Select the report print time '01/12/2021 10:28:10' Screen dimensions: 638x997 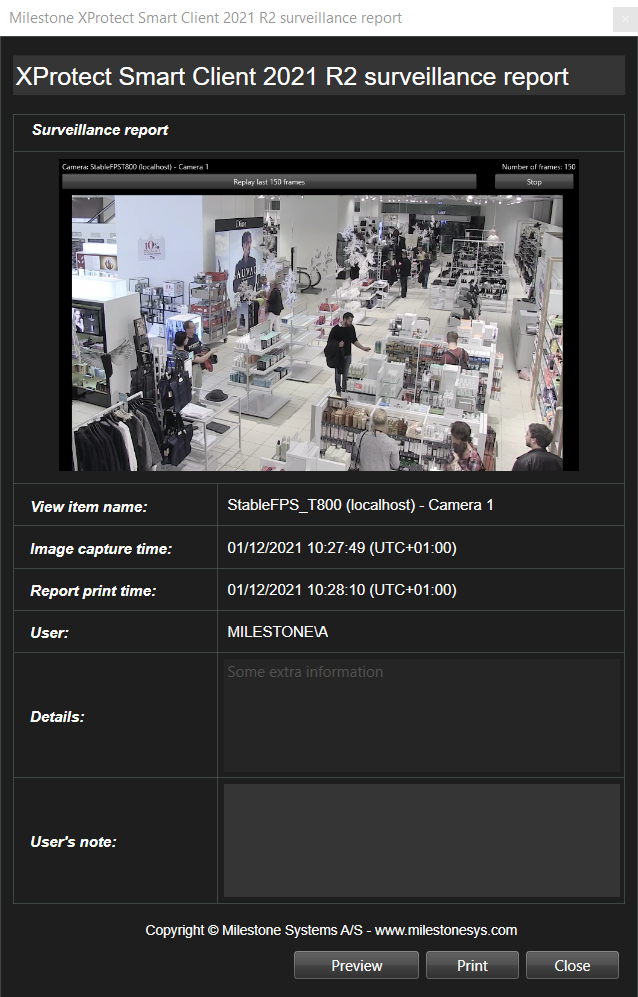point(296,589)
